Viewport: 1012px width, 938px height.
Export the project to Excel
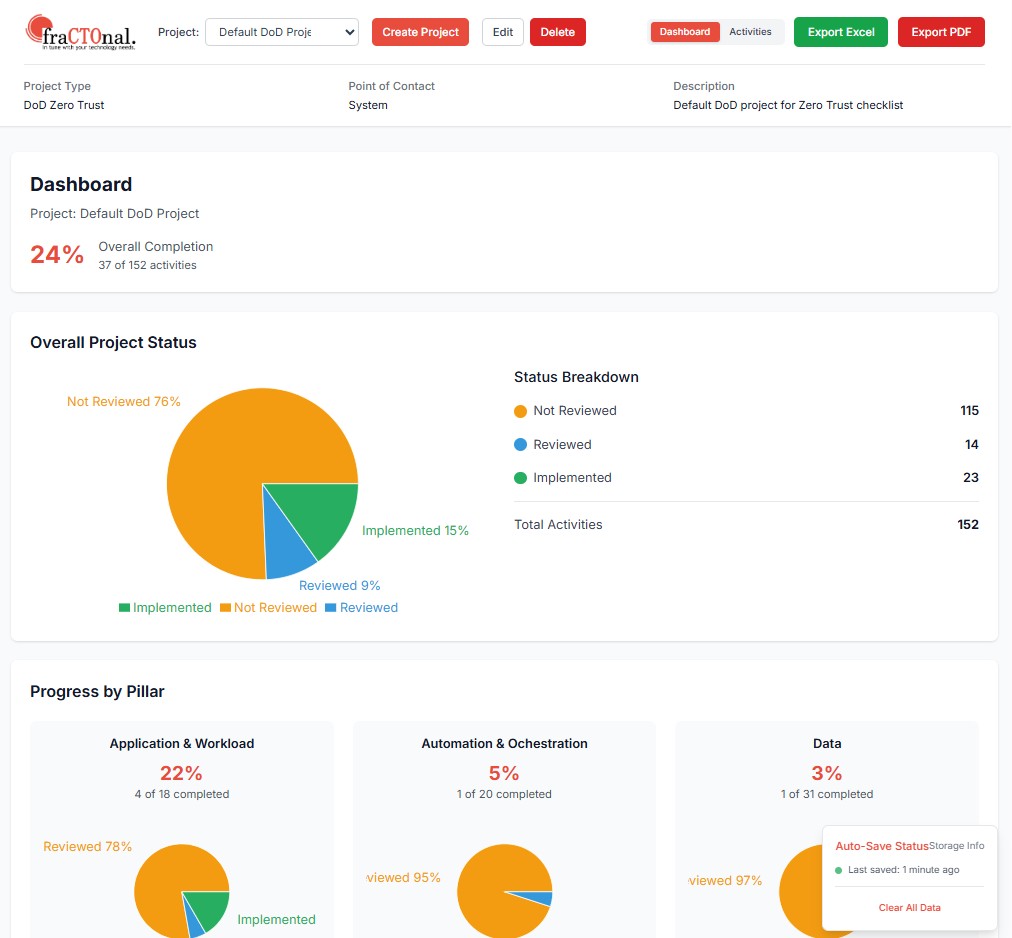(840, 31)
